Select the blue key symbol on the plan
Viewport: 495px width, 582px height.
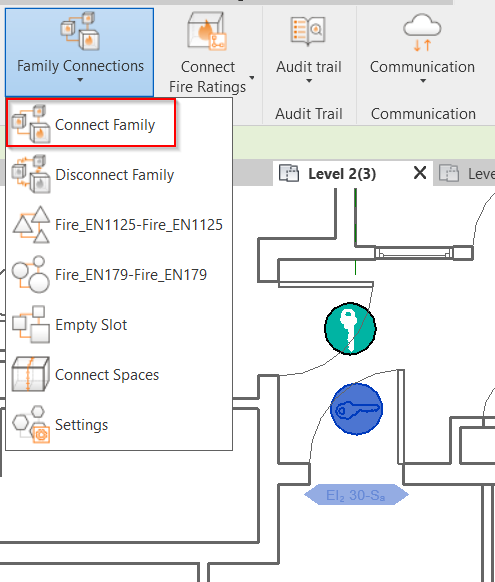coord(357,409)
